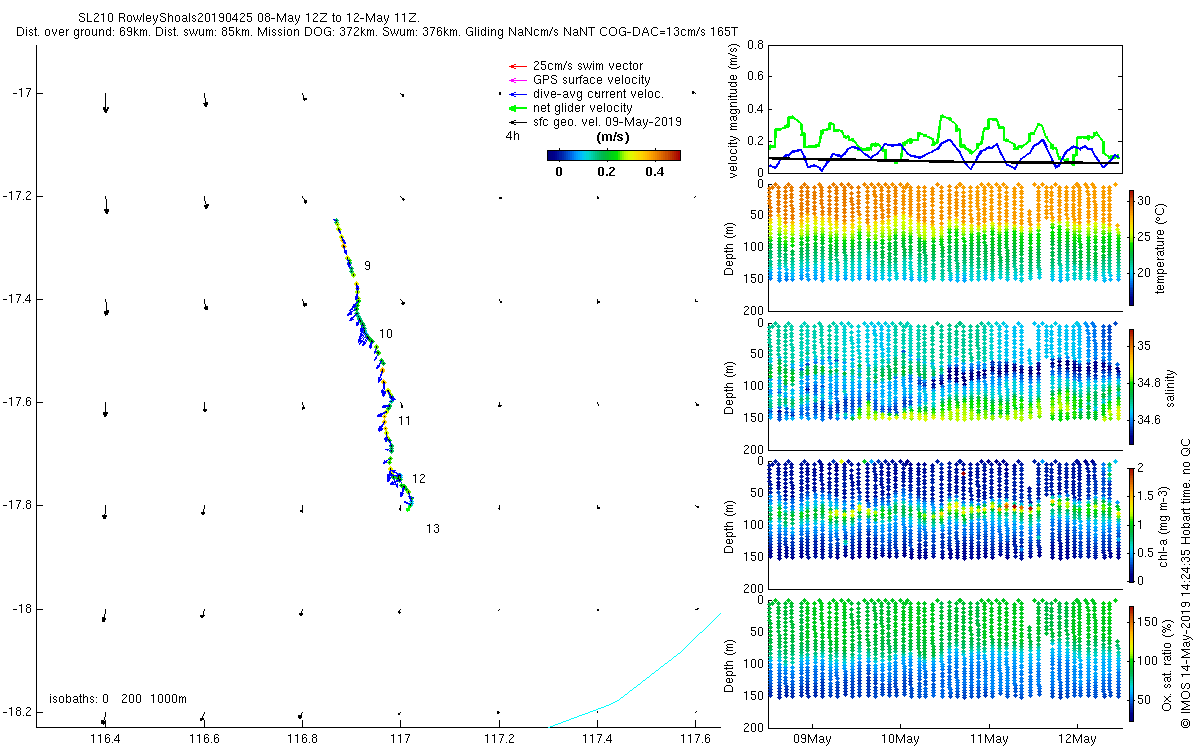Viewport: 1200px width, 750px height.
Task: Click the black sfc geo. vel. legend arrow
Action: pyautogui.click(x=517, y=121)
